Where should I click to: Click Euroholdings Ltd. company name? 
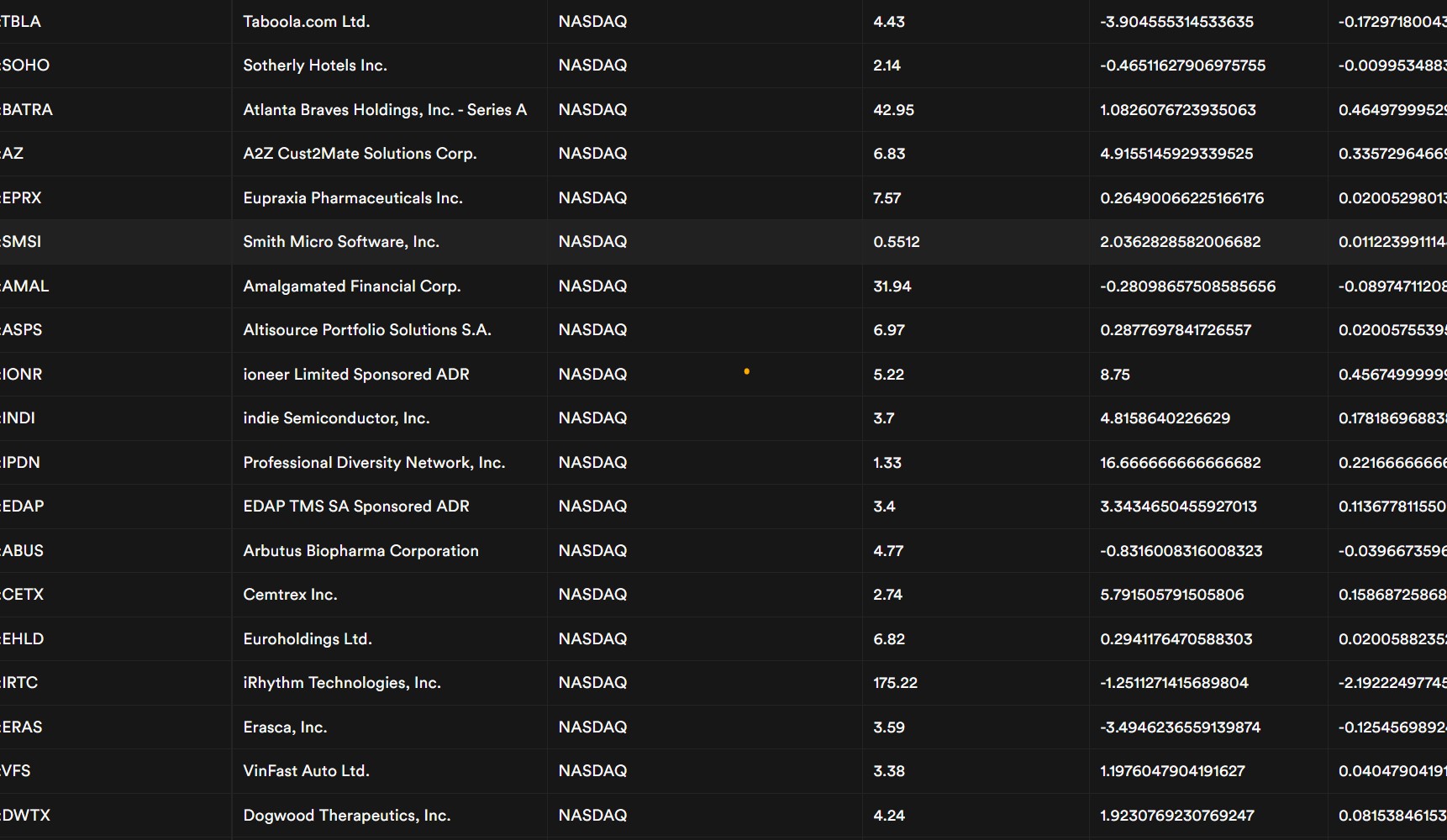coord(308,639)
